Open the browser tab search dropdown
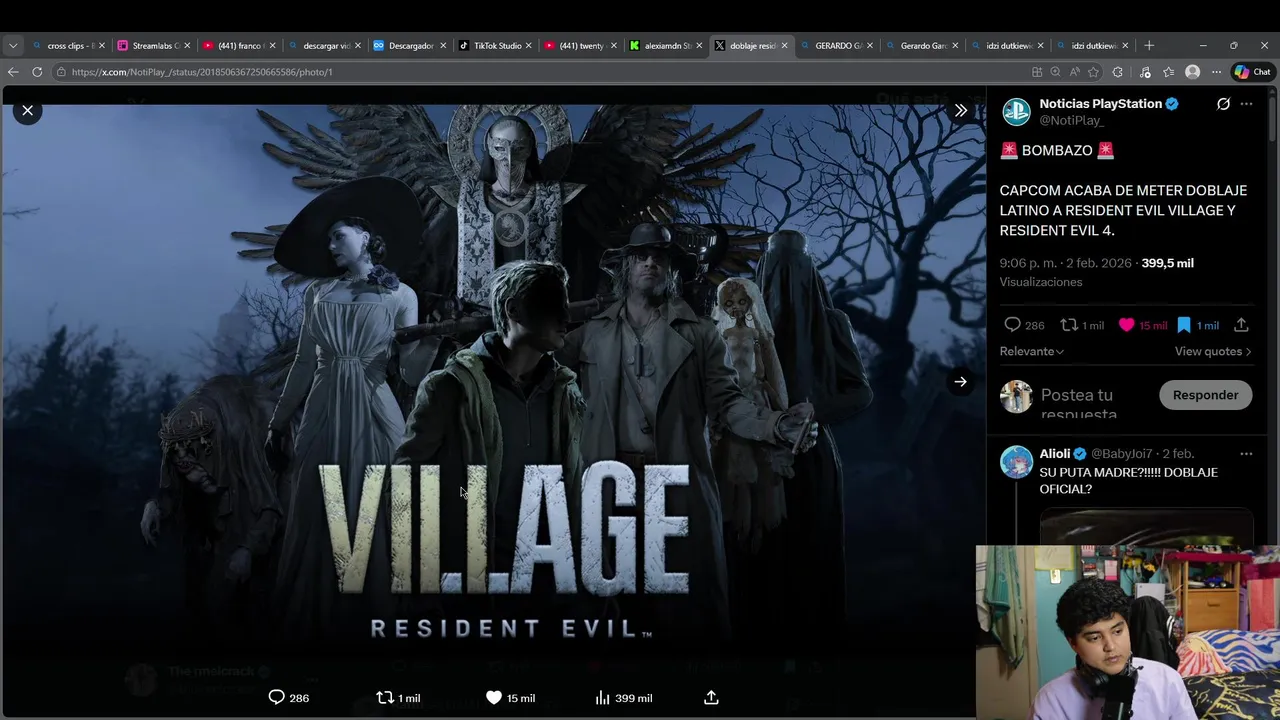Image resolution: width=1280 pixels, height=720 pixels. point(13,45)
